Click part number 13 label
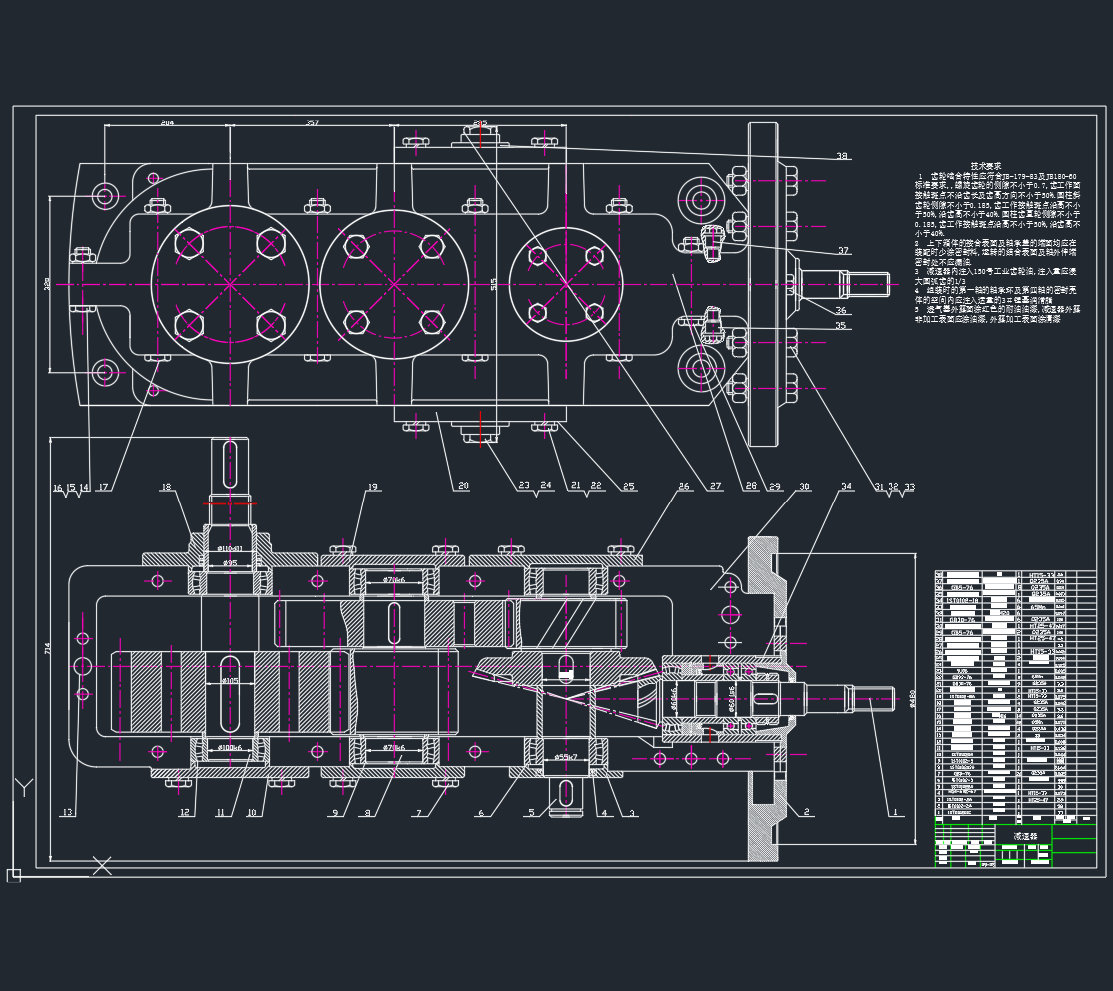The image size is (1113, 991). point(68,812)
